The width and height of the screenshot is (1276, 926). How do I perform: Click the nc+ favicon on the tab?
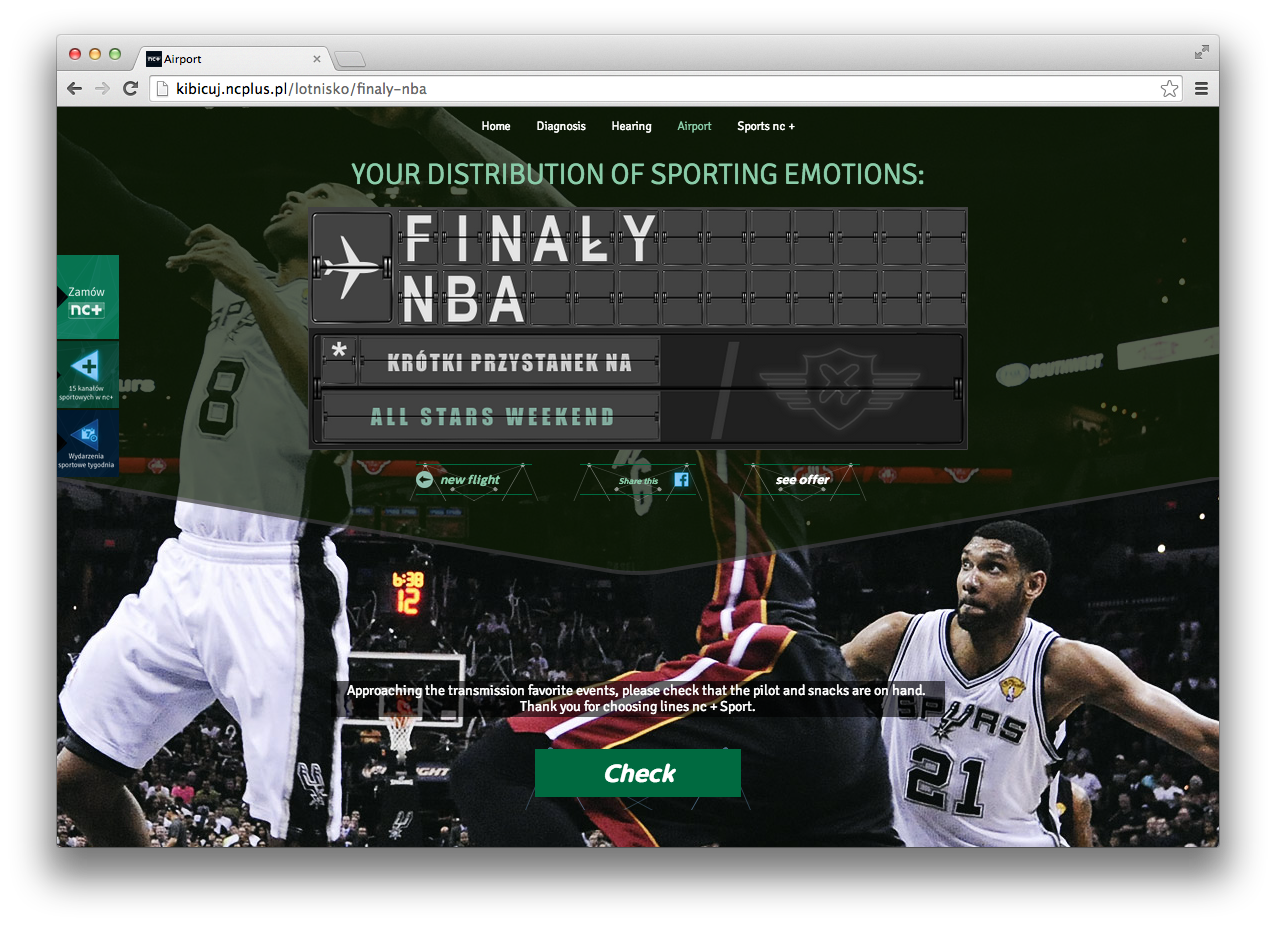[154, 59]
